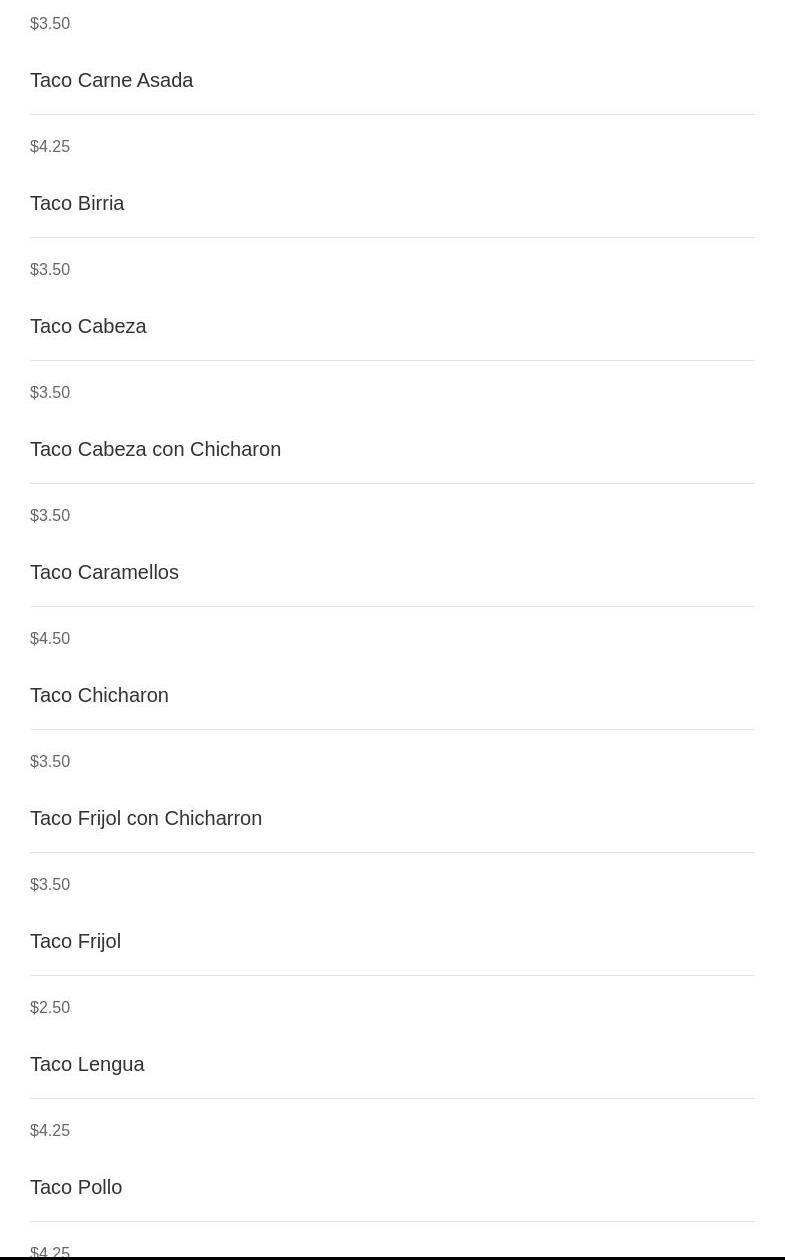Select the Taco Carne Asada menu item

tap(111, 80)
